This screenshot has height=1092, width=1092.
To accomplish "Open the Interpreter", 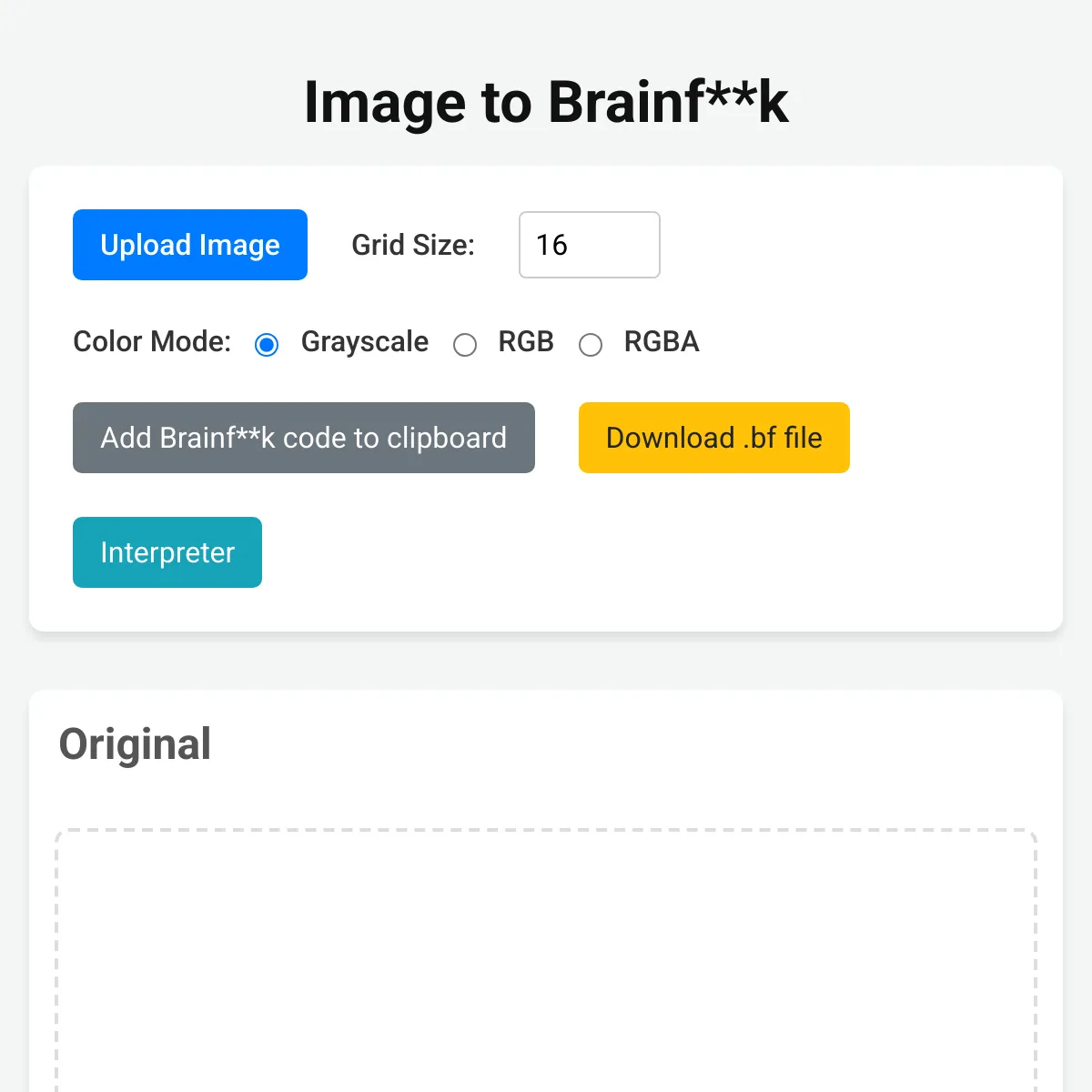I will [x=167, y=552].
